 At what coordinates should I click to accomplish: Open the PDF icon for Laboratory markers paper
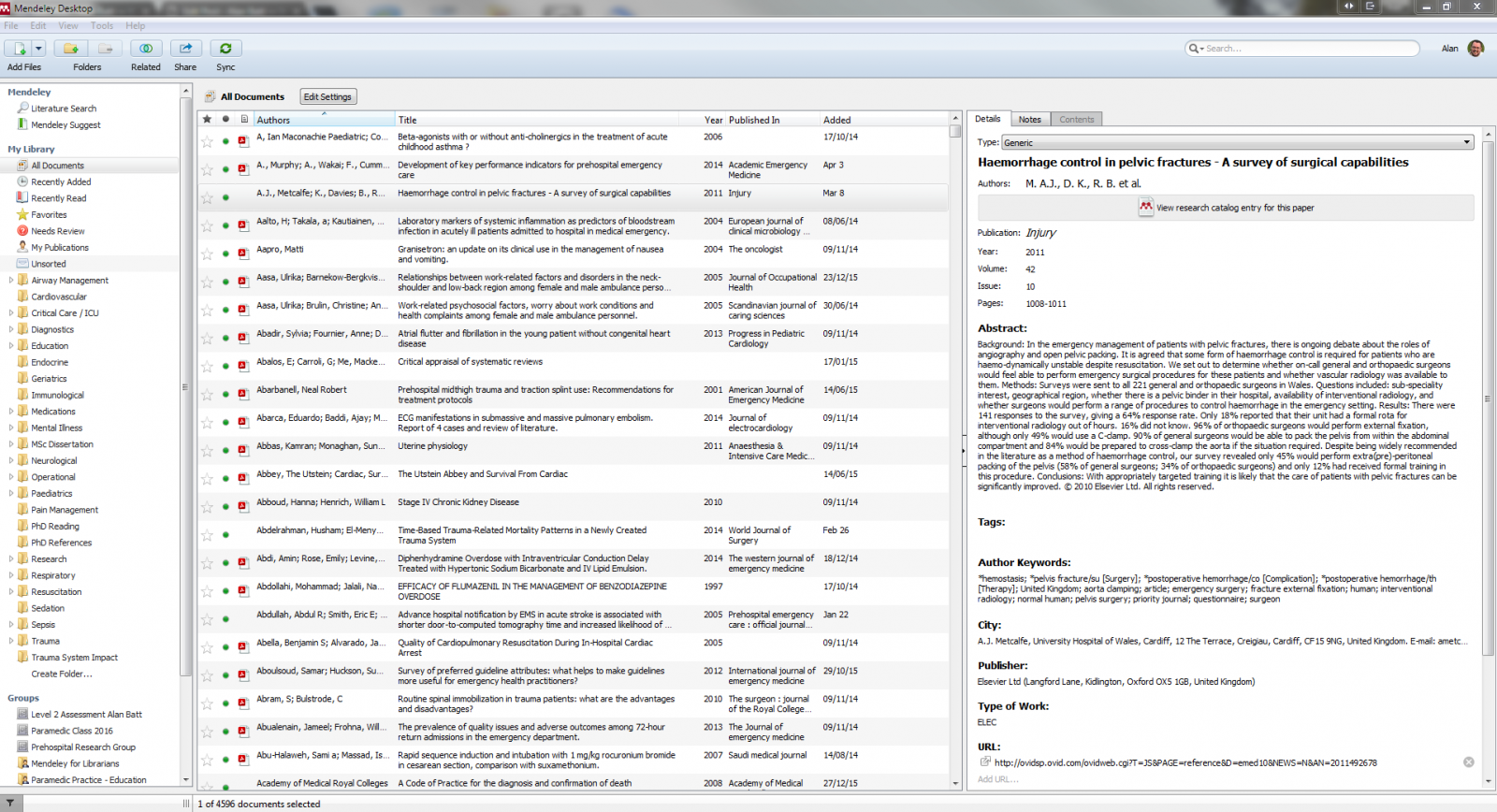click(243, 225)
